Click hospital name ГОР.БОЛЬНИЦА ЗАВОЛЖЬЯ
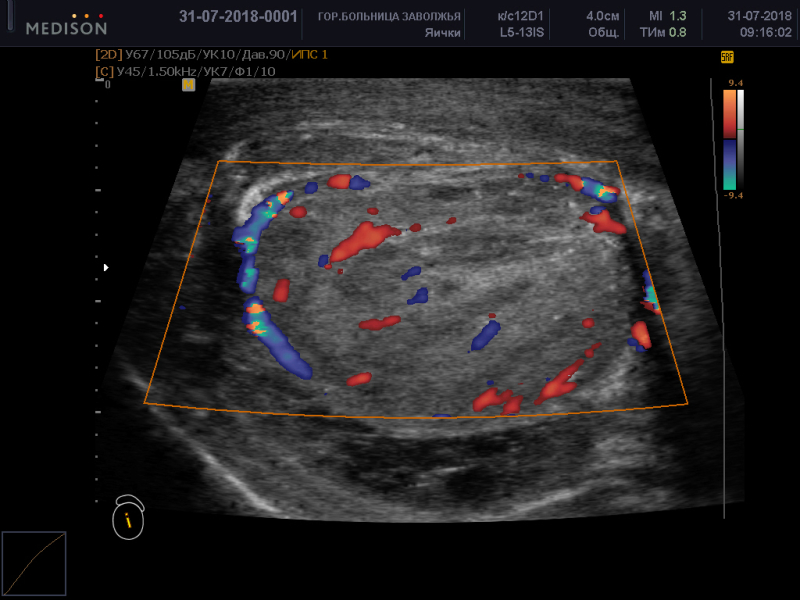 (x=389, y=16)
